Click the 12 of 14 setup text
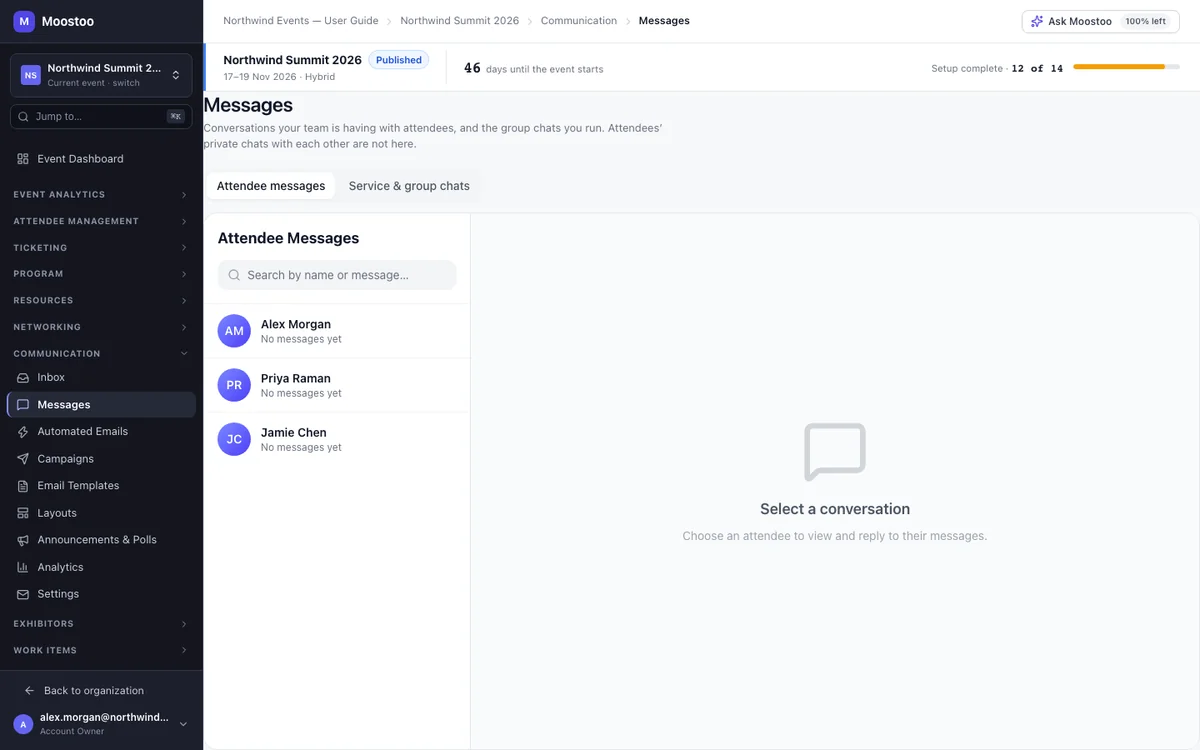The height and width of the screenshot is (750, 1200). (1037, 69)
